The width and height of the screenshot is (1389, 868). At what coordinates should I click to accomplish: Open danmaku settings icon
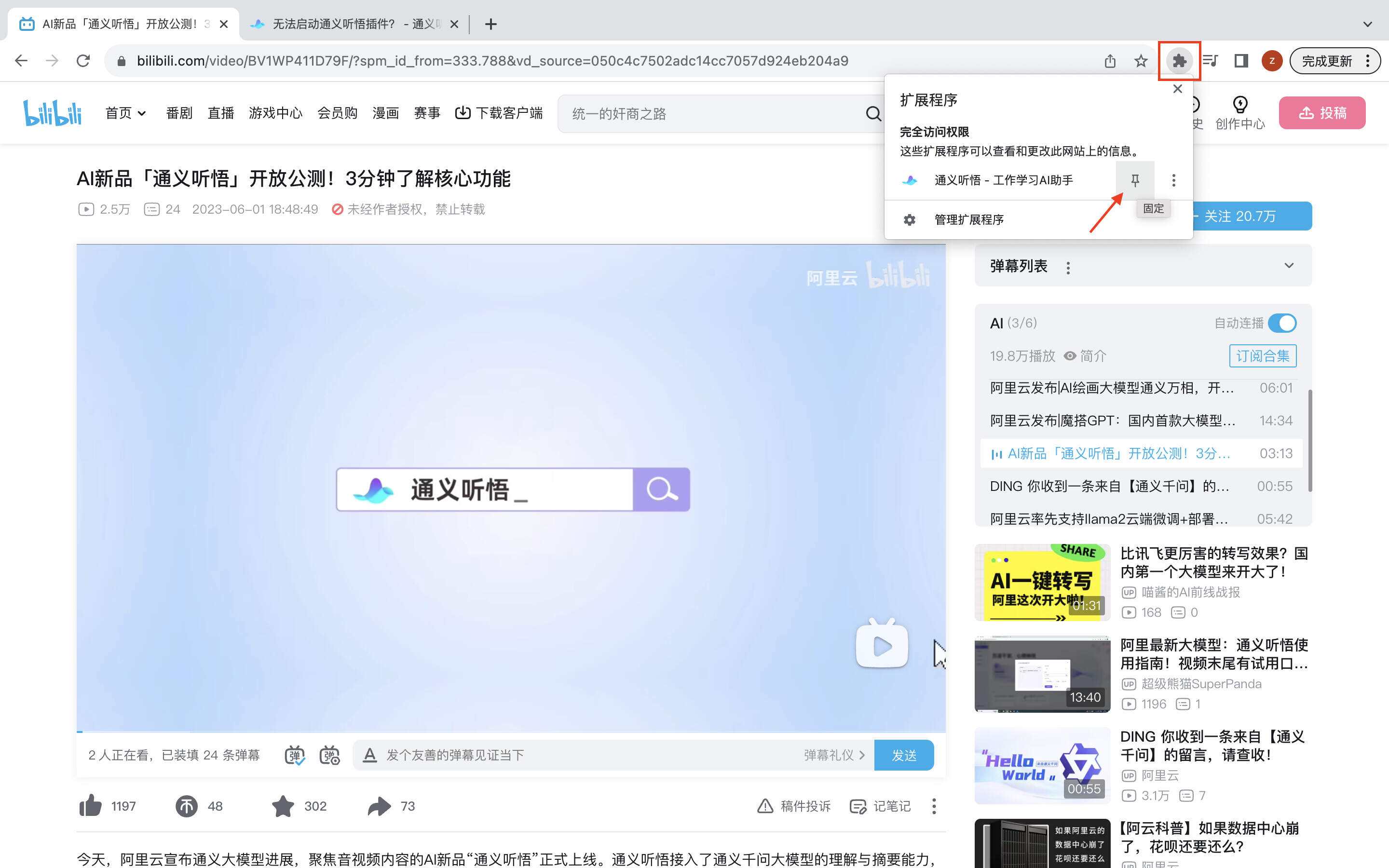(329, 755)
